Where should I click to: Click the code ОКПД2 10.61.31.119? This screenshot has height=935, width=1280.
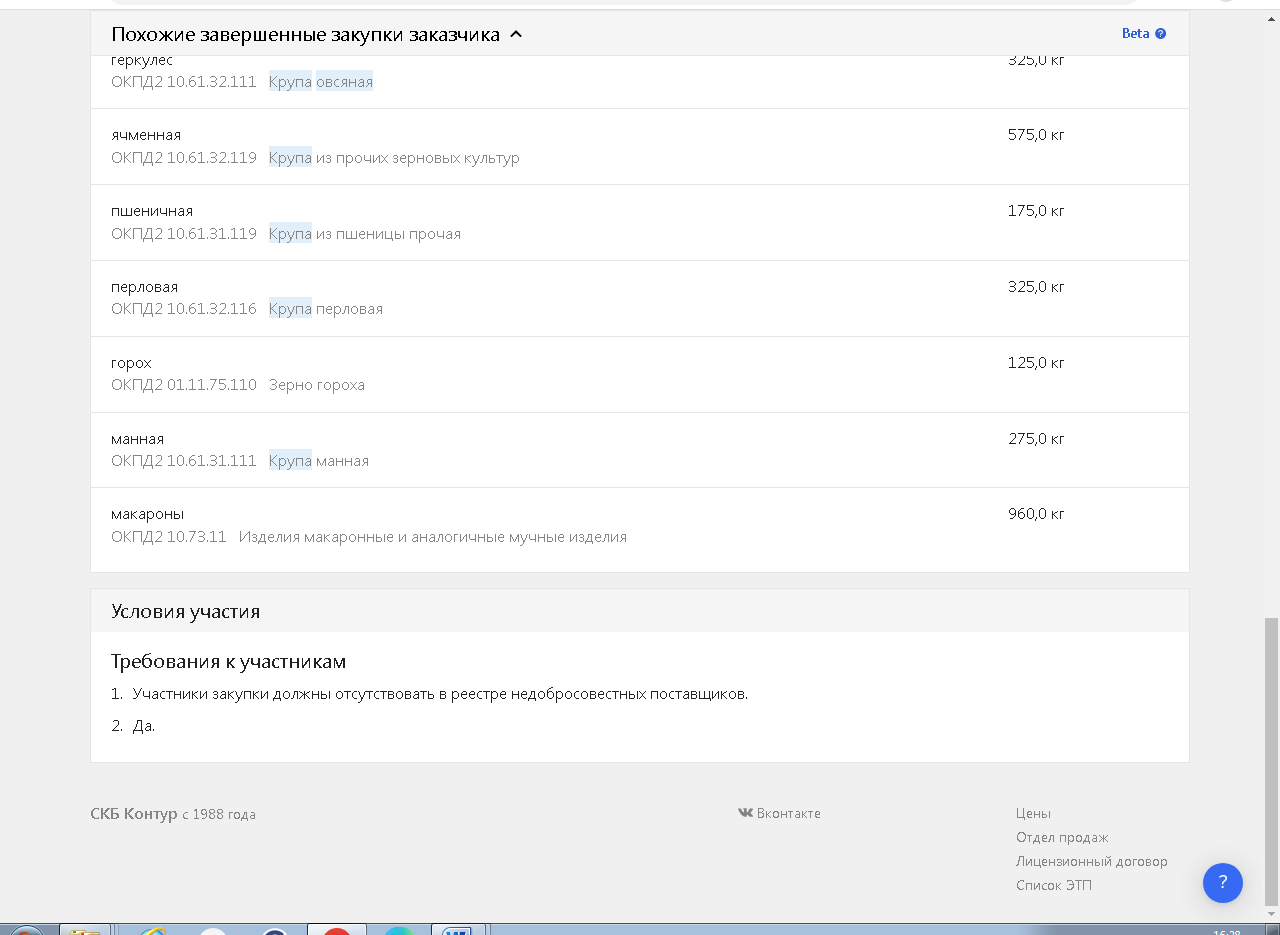184,234
